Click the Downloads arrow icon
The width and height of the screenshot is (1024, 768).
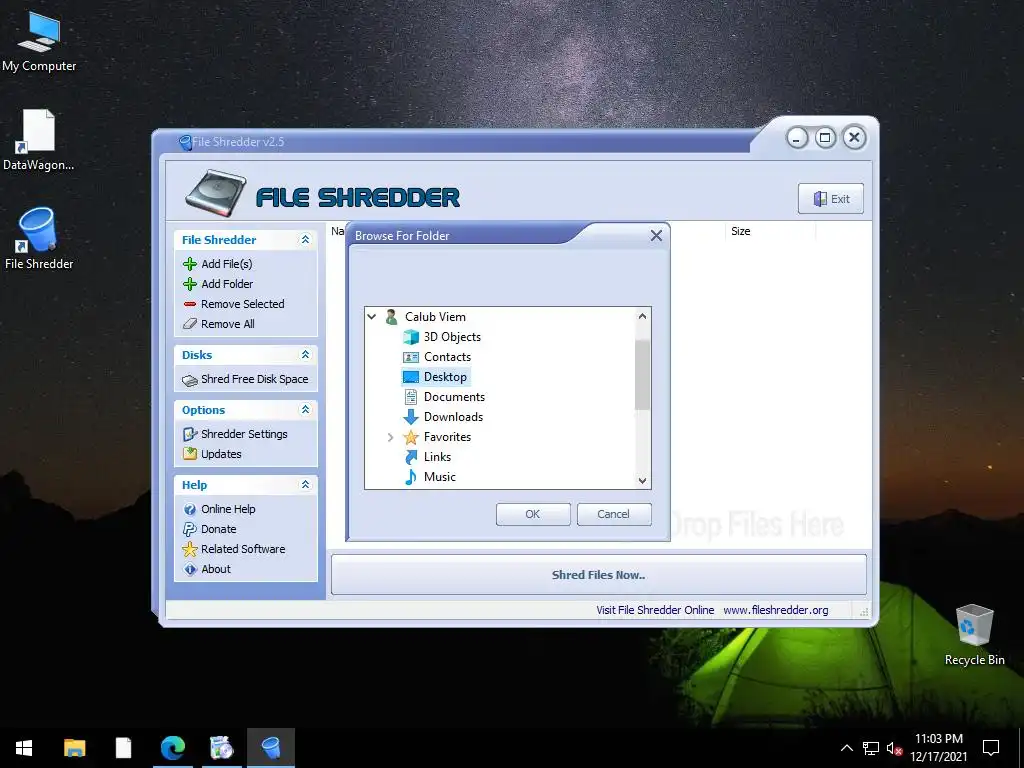[411, 417]
